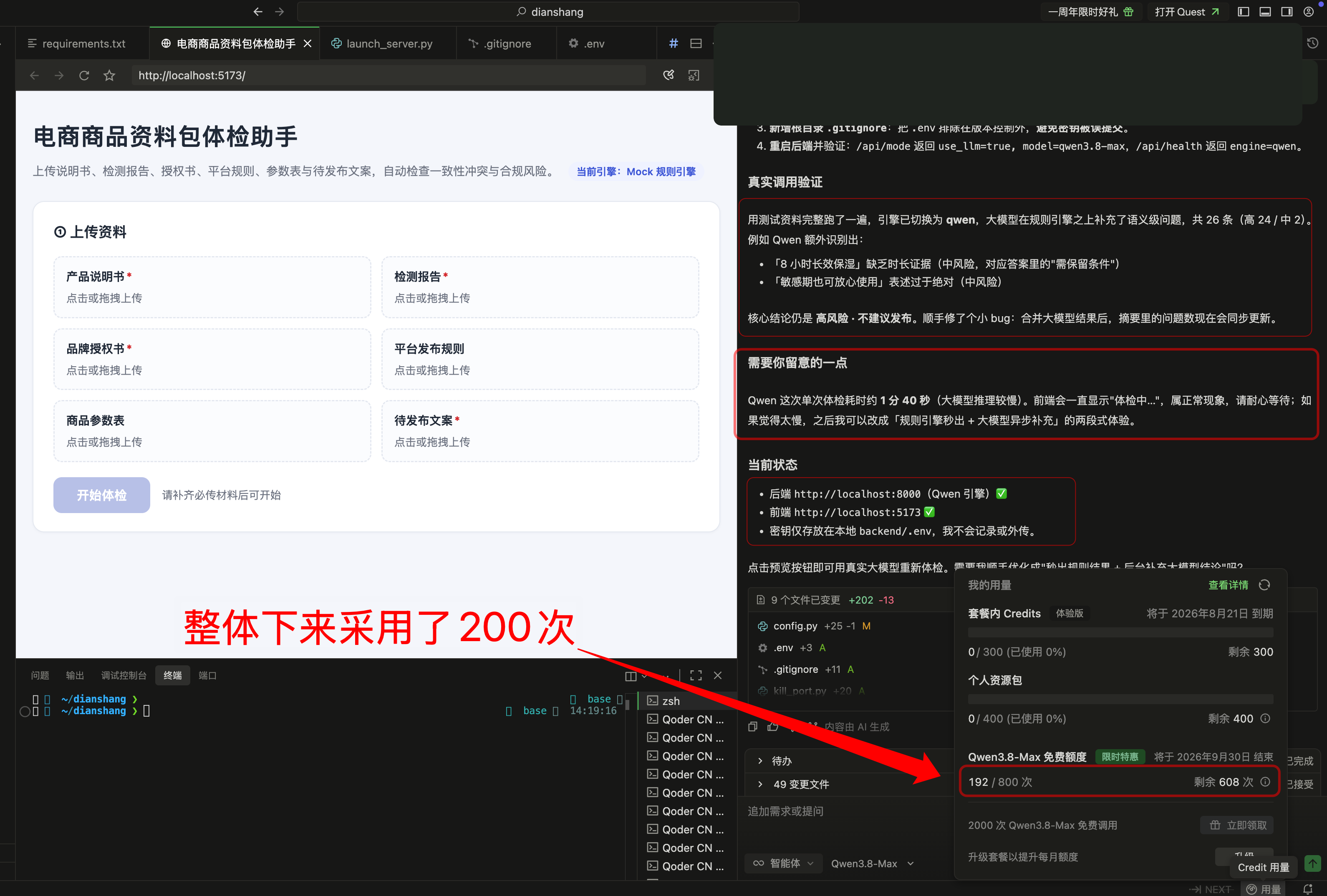This screenshot has height=896, width=1327.
Task: Click the 开始体检 button
Action: click(102, 495)
